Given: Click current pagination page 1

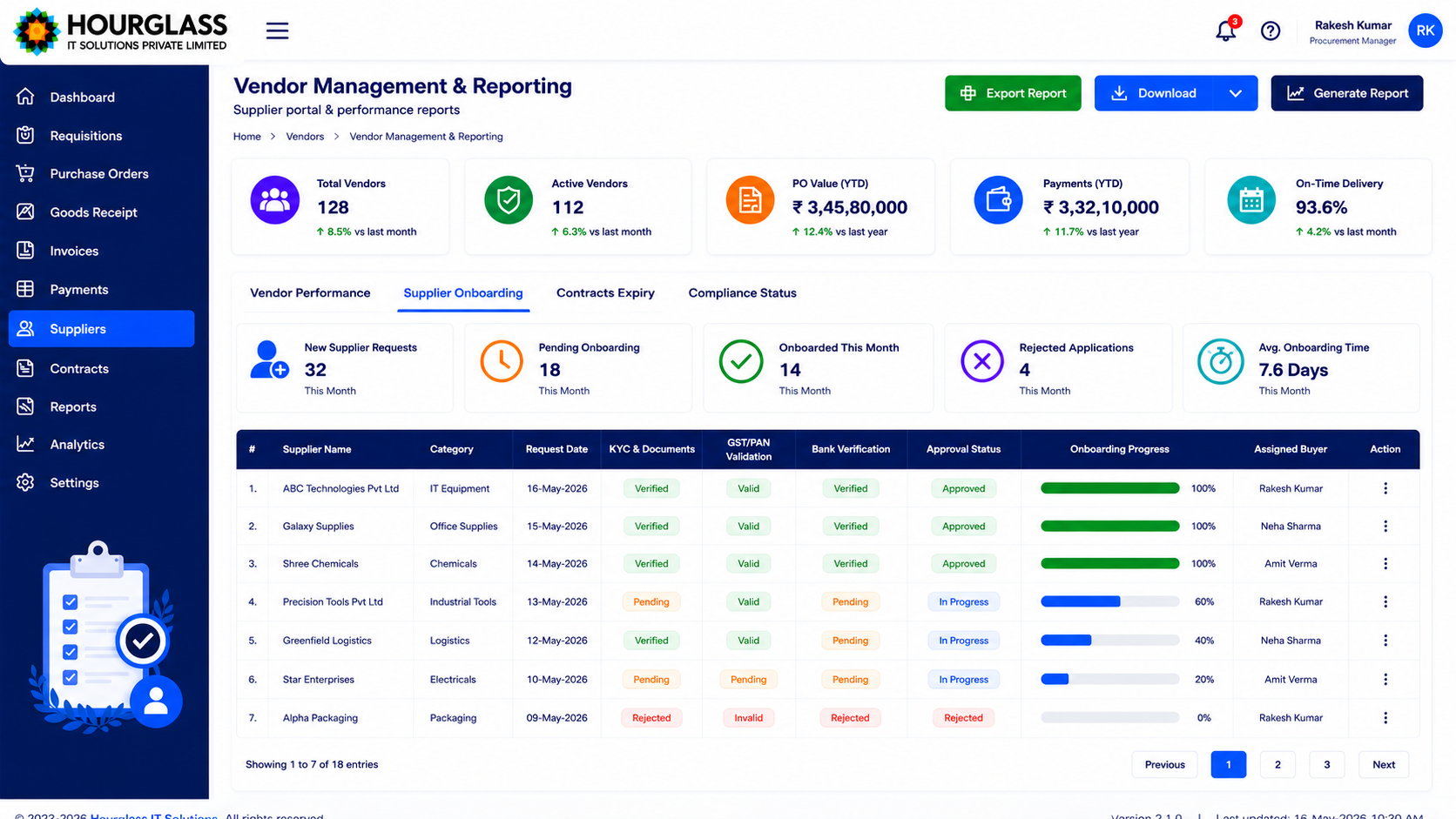Looking at the screenshot, I should tap(1229, 764).
